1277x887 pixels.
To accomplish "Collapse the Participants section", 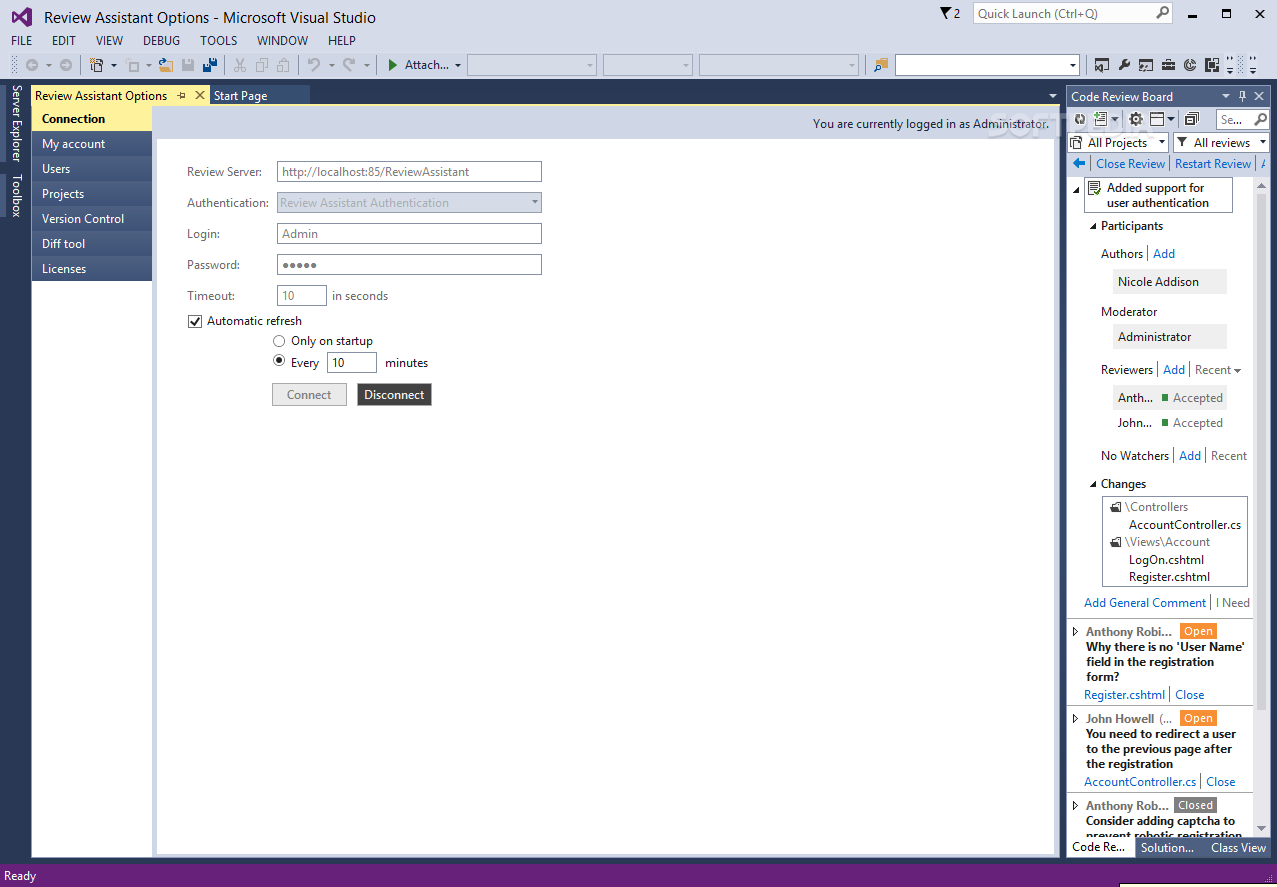I will [x=1093, y=226].
